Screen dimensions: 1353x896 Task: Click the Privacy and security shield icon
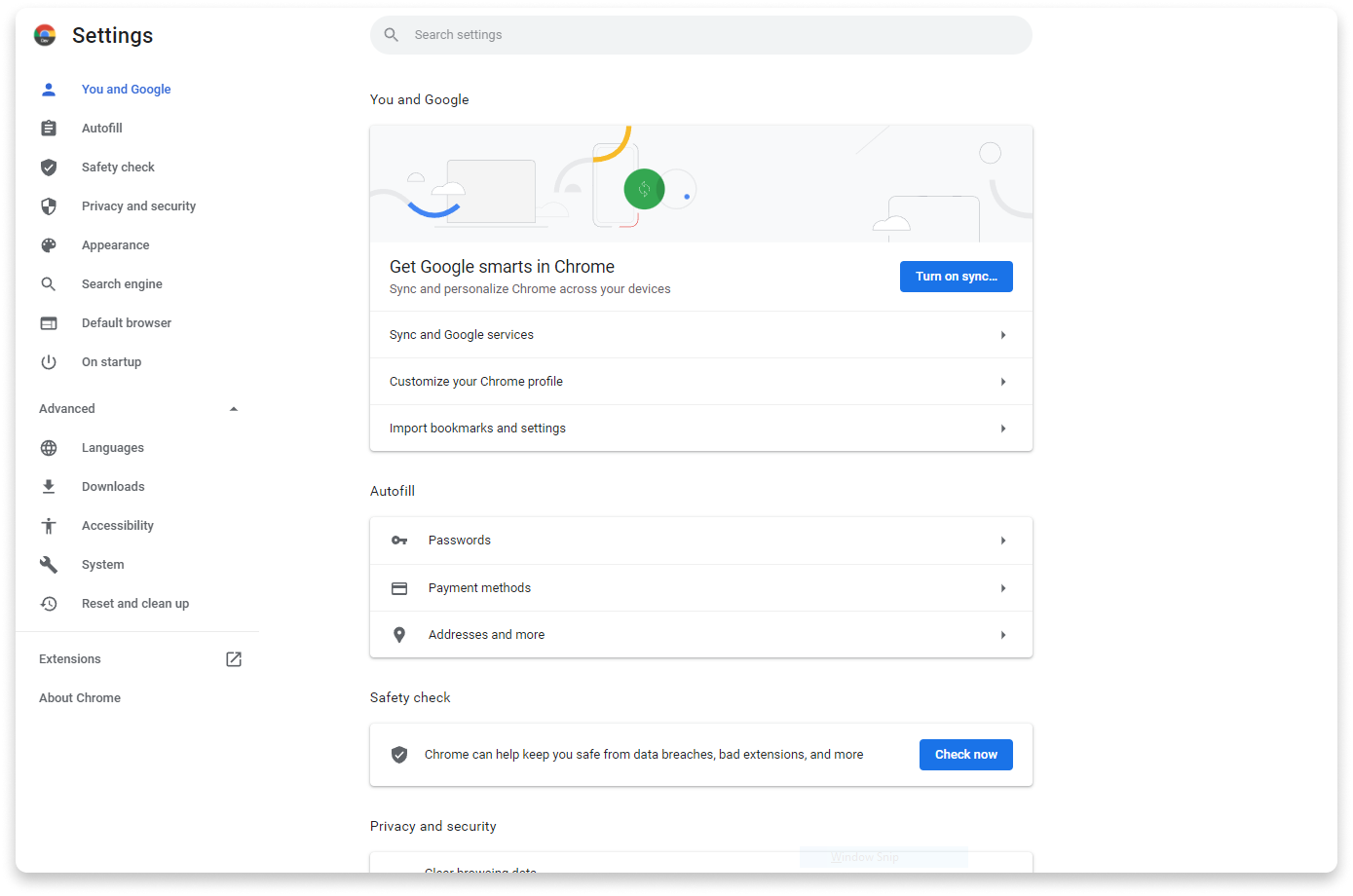pos(49,206)
